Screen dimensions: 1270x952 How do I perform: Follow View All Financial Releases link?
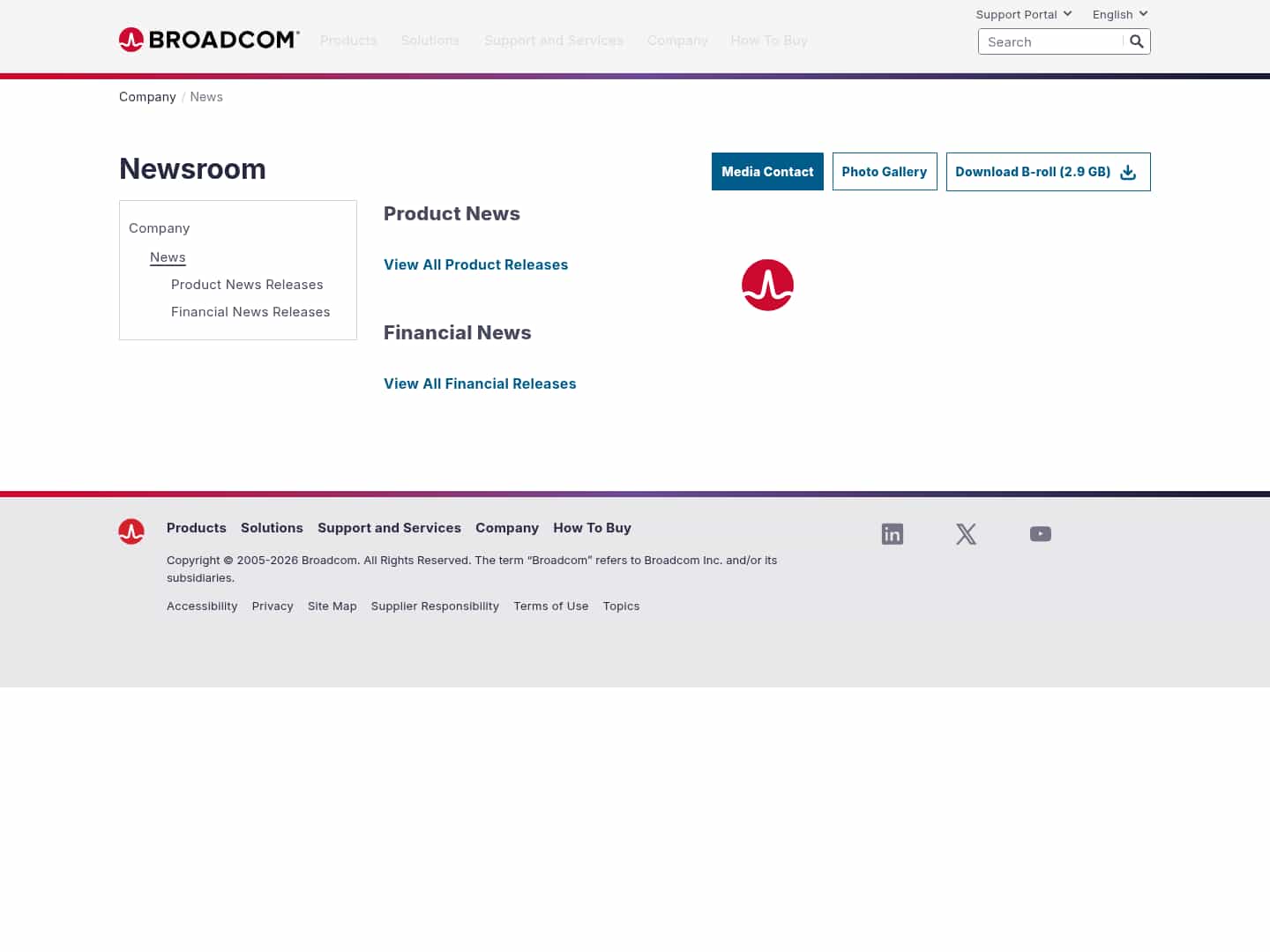pyautogui.click(x=480, y=383)
